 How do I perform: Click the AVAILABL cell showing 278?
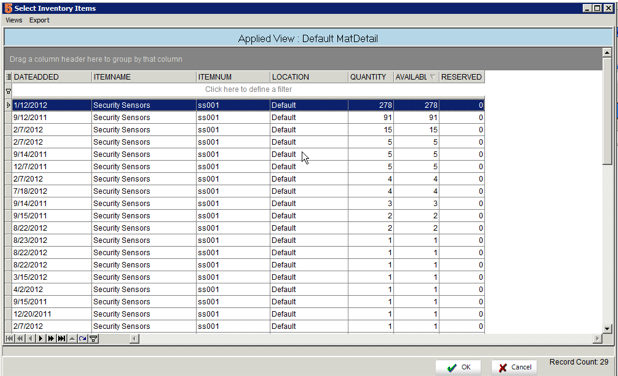click(417, 105)
